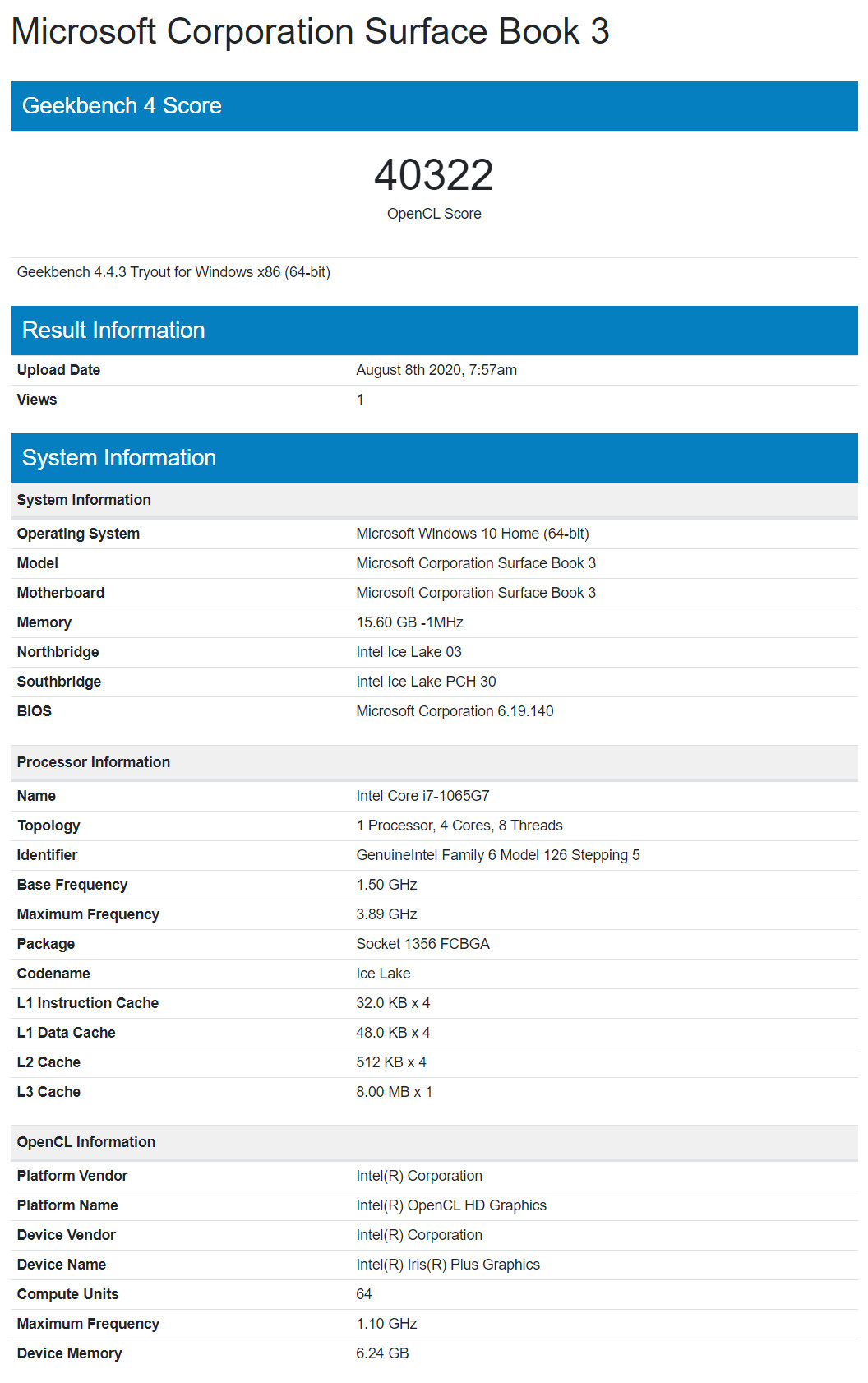Select the Motherboard row's Surface Book 3 value
Image resolution: width=868 pixels, height=1383 pixels.
[x=476, y=593]
